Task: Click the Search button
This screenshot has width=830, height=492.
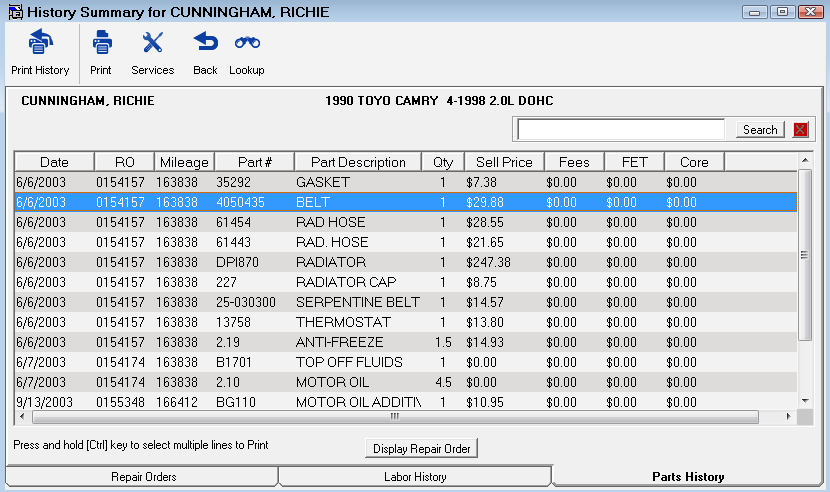Action: (x=760, y=130)
